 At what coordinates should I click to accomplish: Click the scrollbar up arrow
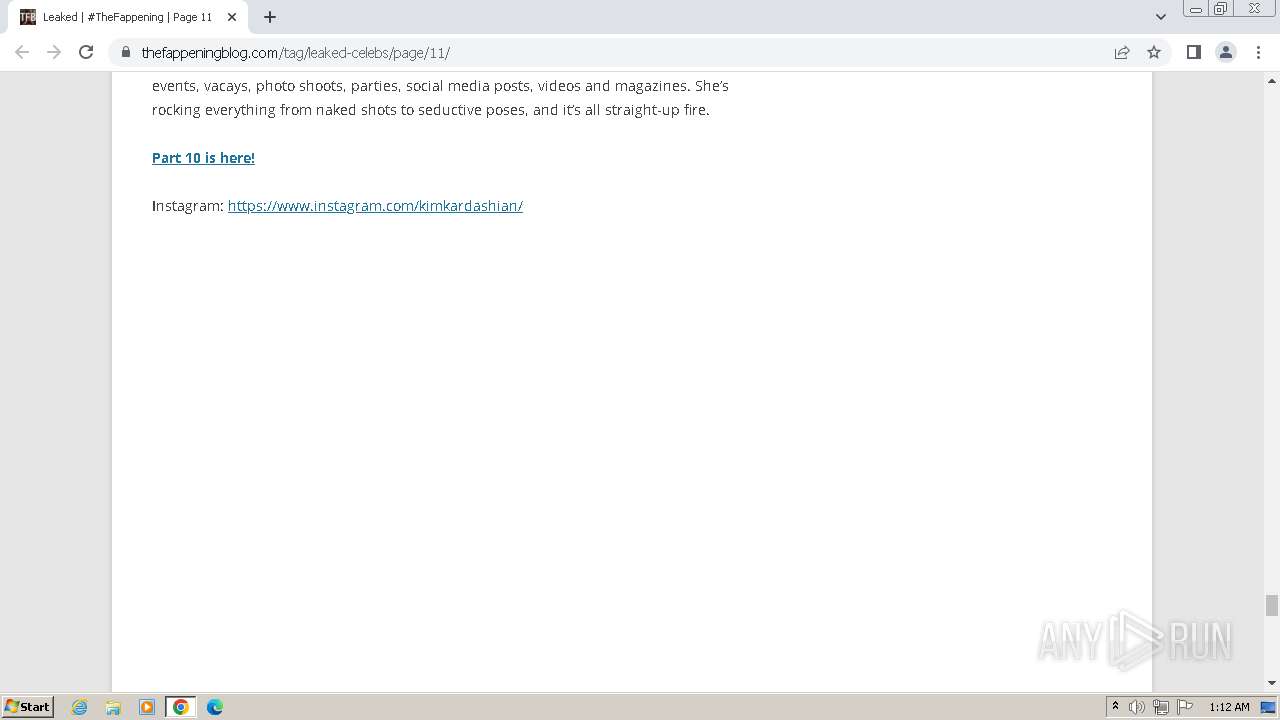pyautogui.click(x=1272, y=80)
